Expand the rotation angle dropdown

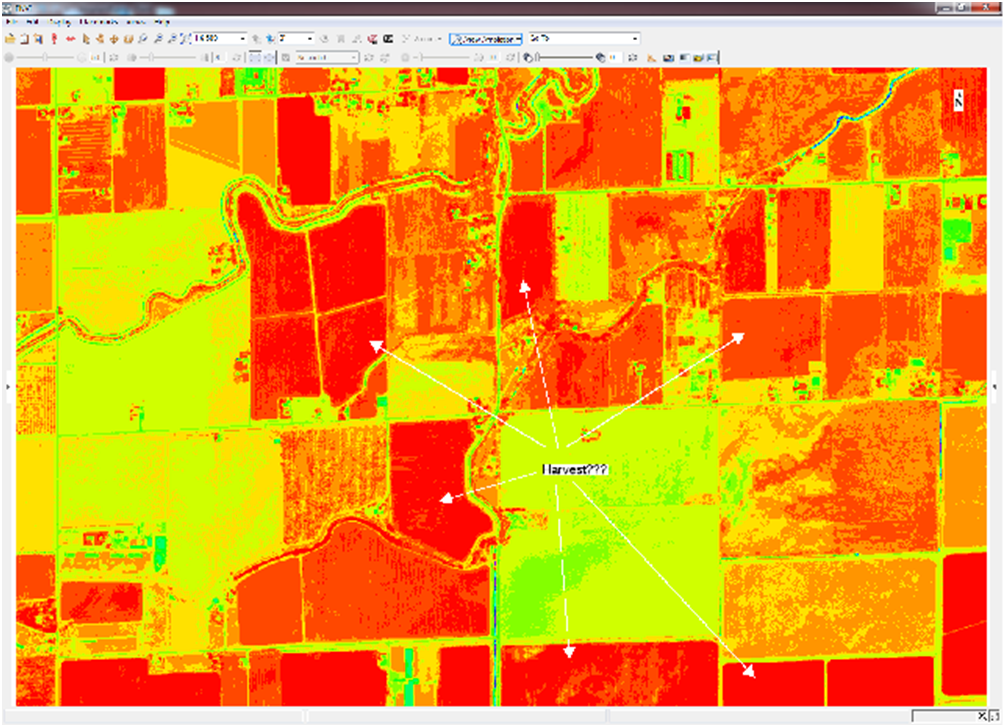coord(310,39)
